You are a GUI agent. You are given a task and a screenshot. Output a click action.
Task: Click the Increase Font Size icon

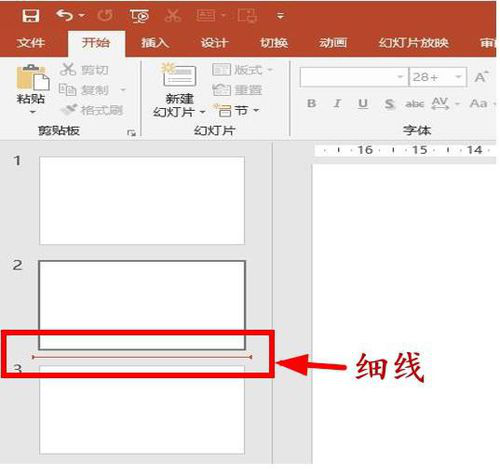(481, 77)
